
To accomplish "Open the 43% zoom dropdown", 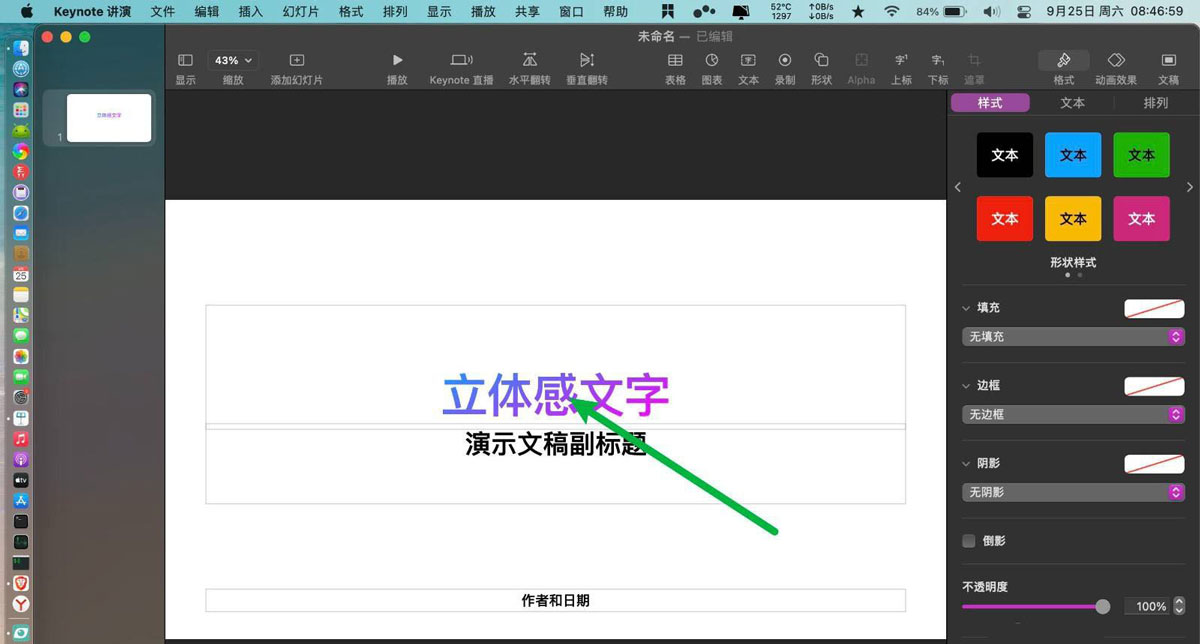I will [x=233, y=61].
